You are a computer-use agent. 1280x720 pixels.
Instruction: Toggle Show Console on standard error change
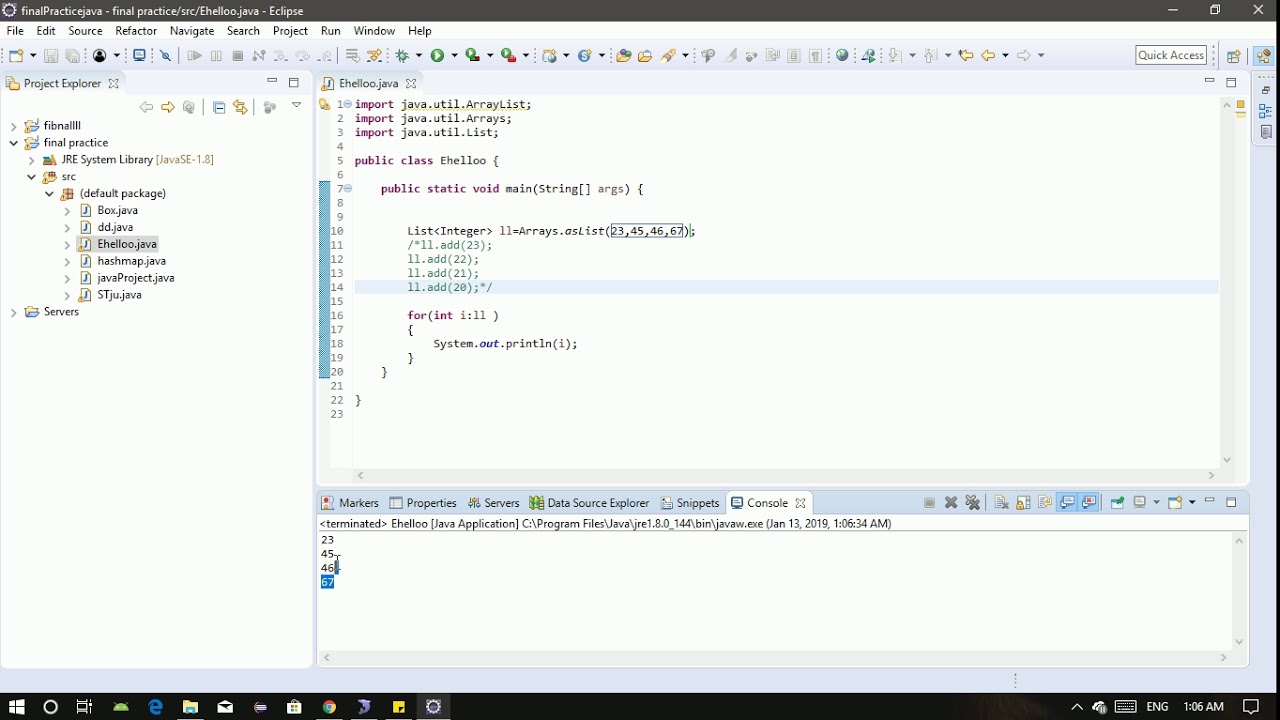click(1089, 503)
